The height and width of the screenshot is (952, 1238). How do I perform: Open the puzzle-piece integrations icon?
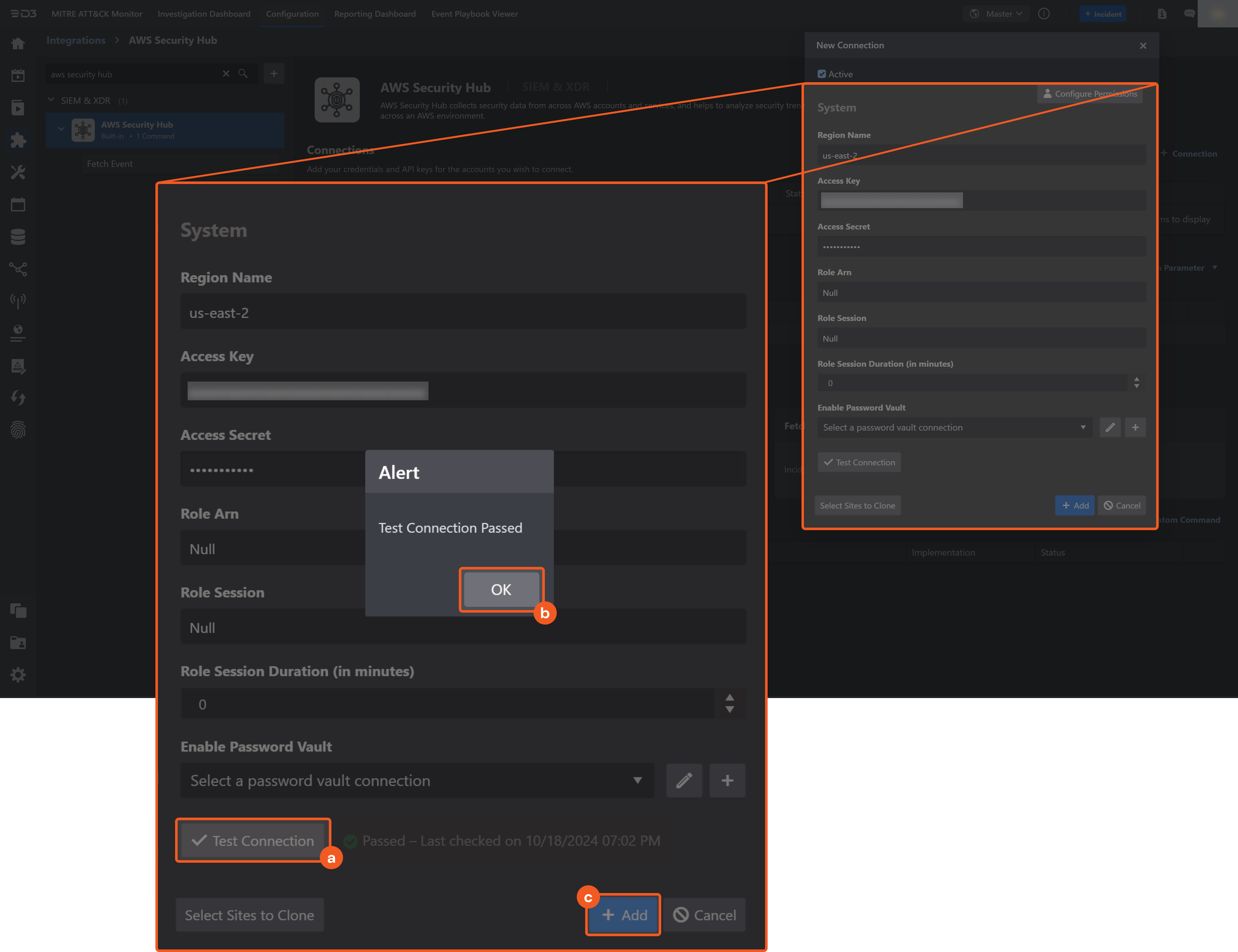point(18,140)
